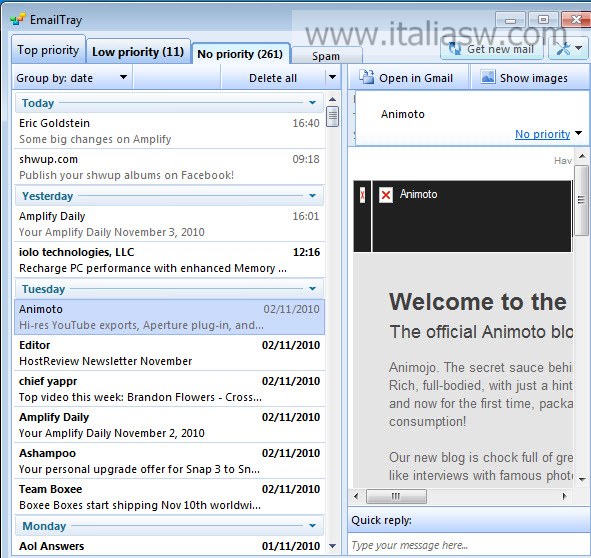Select the No priority (261) tab

240,54
